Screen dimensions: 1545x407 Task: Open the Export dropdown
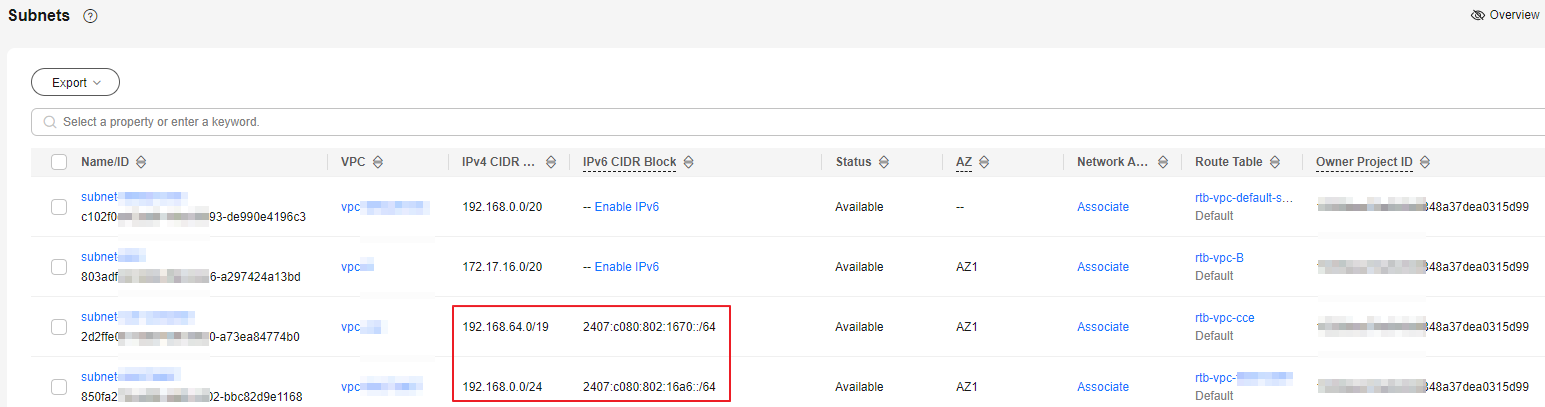[76, 83]
